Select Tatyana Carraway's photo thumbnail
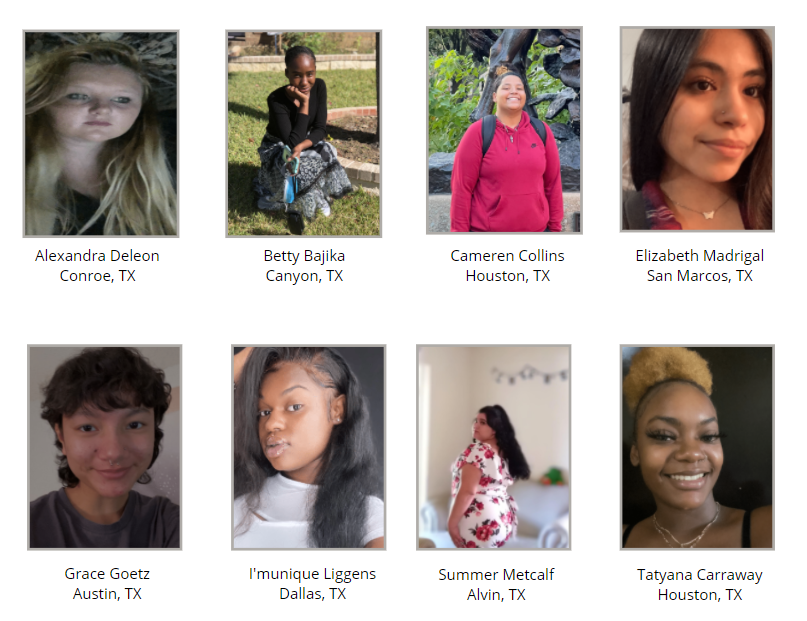 697,447
